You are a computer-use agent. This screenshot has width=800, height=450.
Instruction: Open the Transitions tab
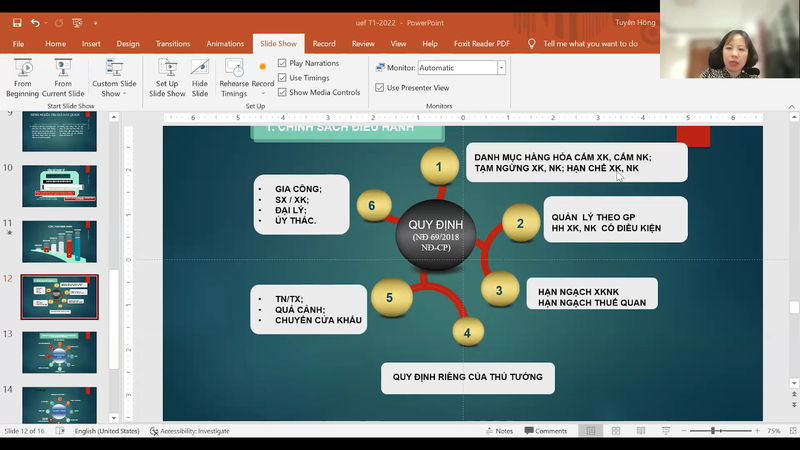[172, 44]
